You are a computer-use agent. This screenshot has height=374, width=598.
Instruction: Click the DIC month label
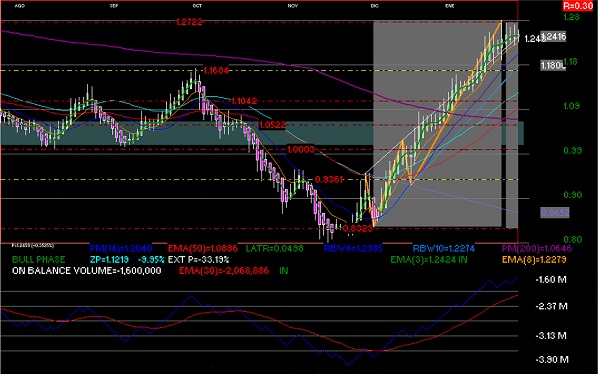coord(375,6)
